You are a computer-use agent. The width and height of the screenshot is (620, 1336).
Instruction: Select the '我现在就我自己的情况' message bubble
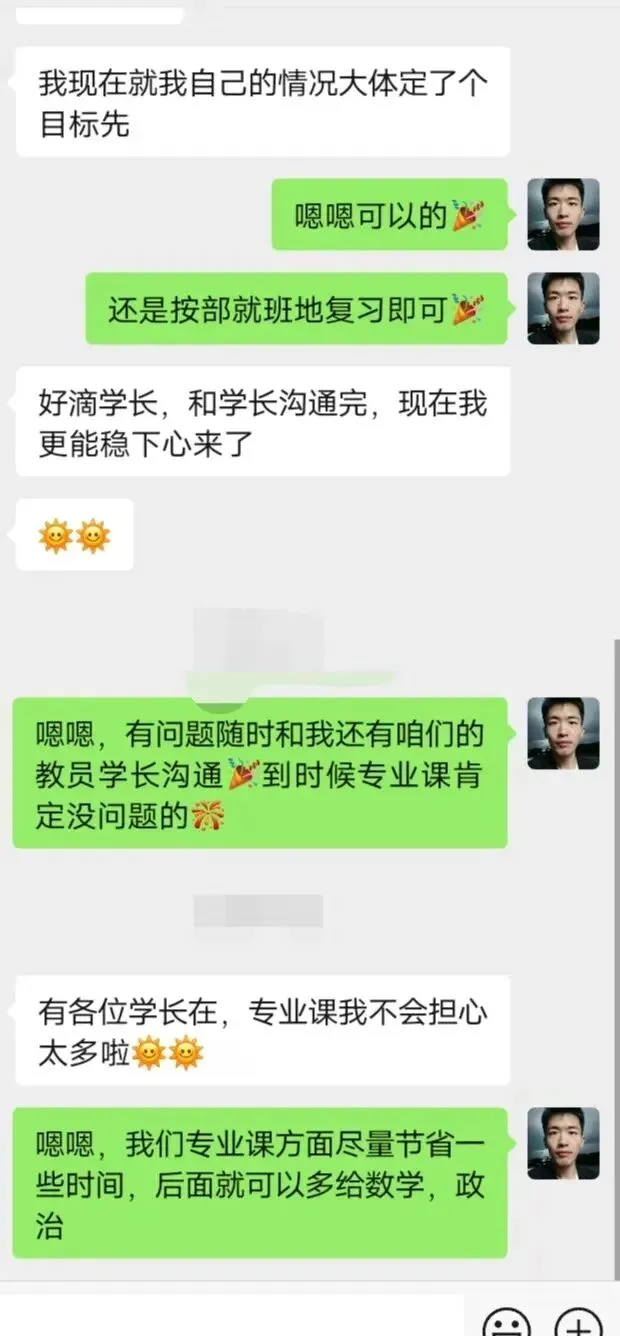(x=262, y=101)
